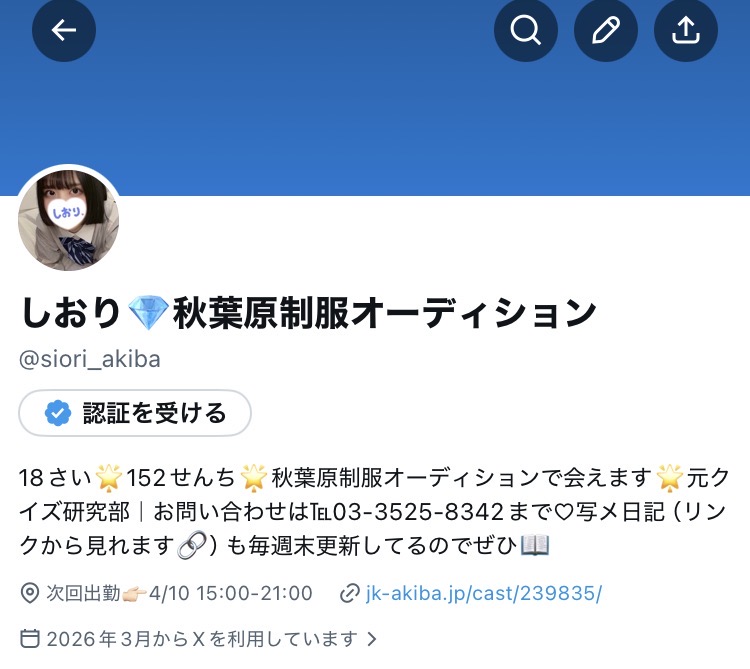
Task: Tap the diamond emoji in display name
Action: [148, 313]
